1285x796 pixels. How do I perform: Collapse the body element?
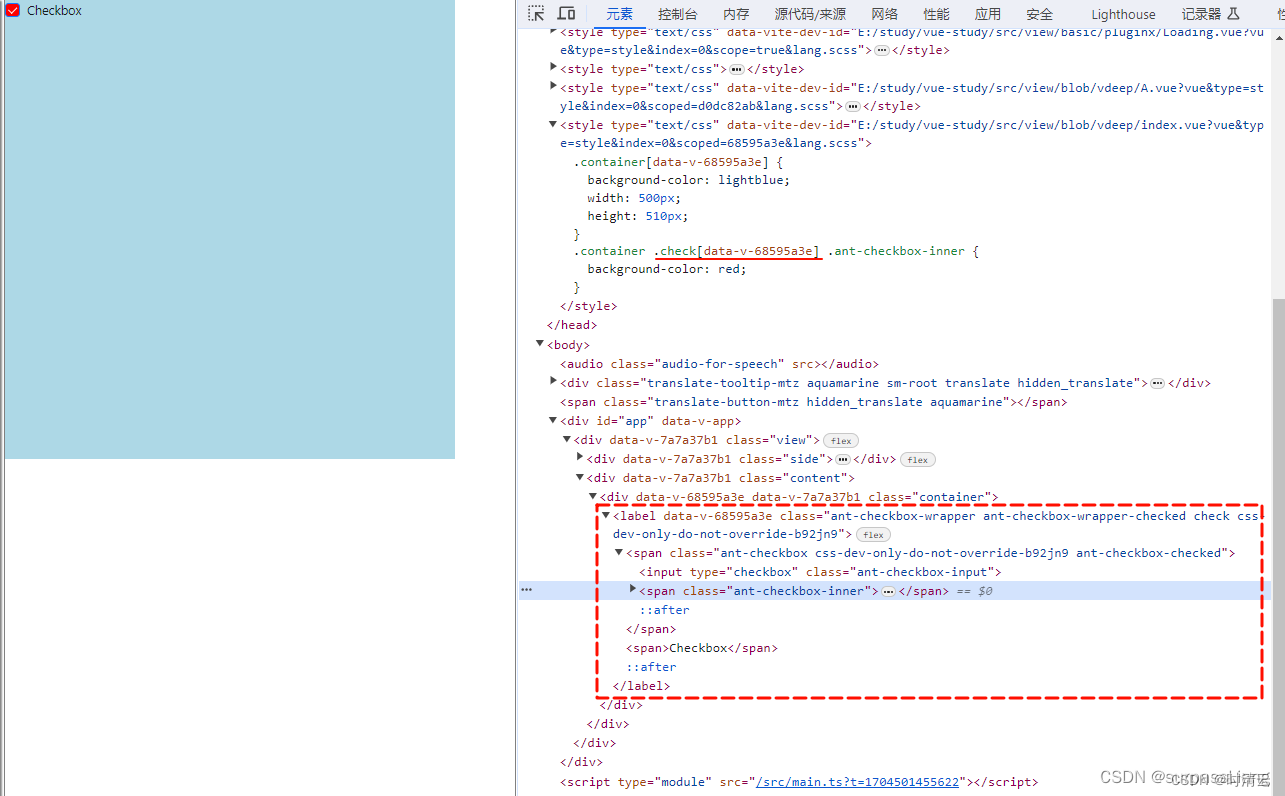(x=540, y=344)
